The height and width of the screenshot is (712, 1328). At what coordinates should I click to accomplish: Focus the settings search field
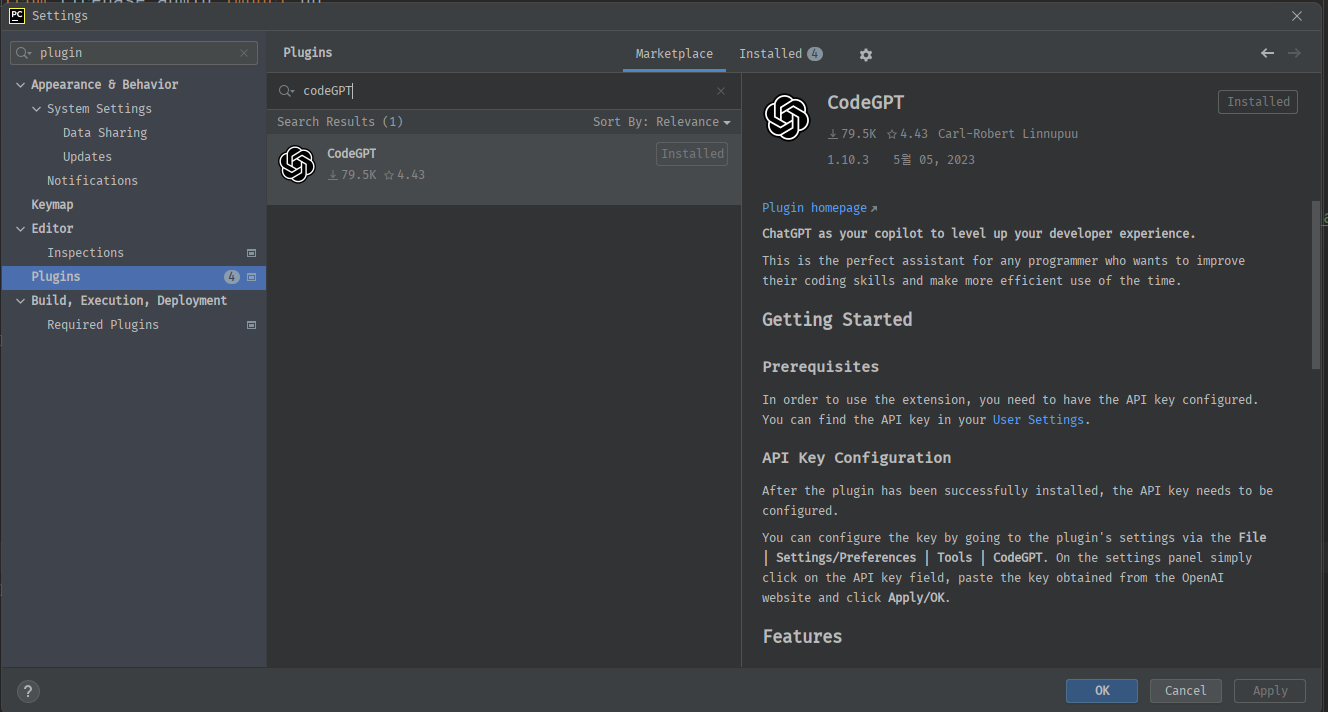(134, 53)
